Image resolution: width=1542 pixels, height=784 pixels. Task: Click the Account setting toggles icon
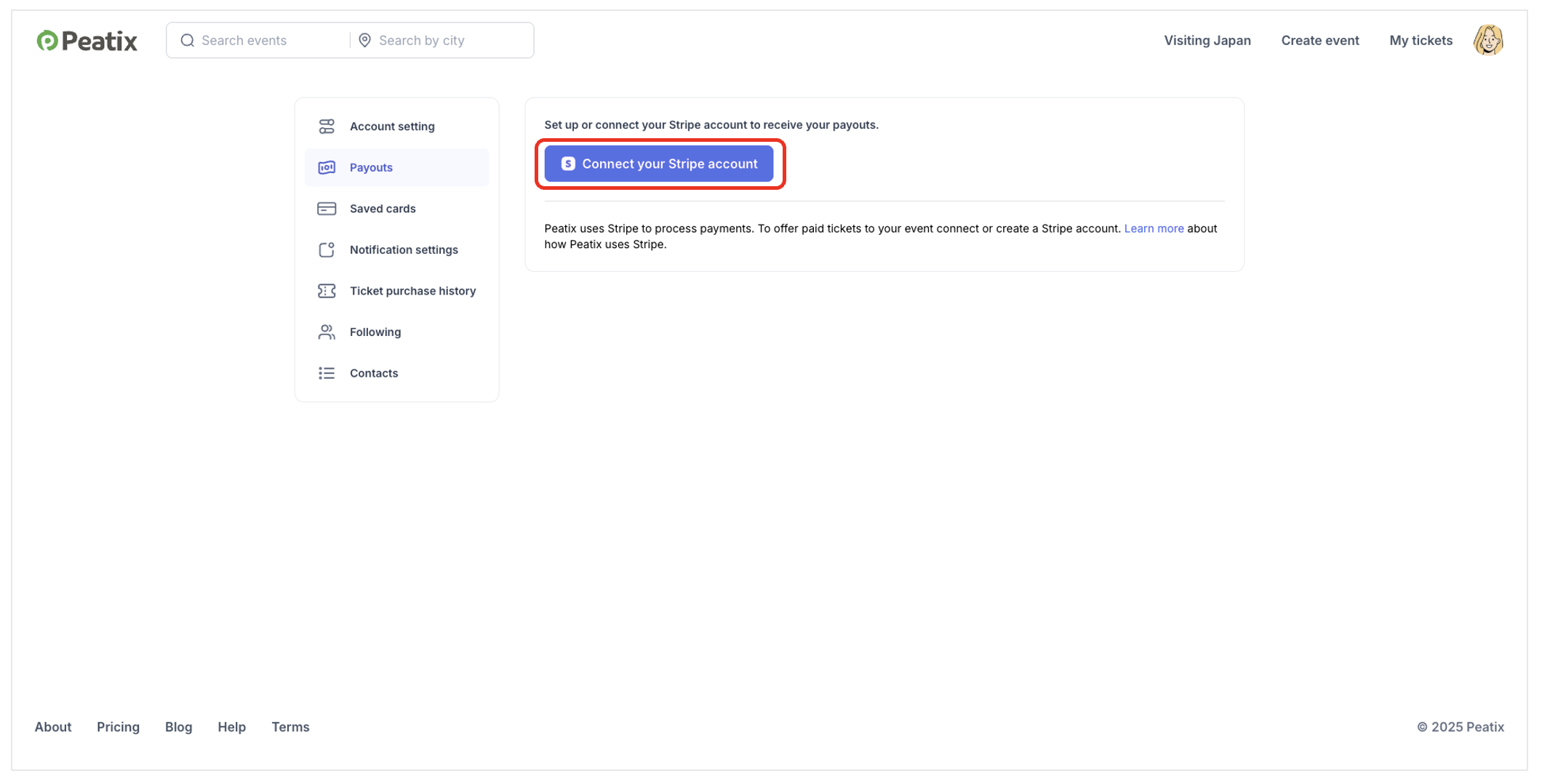pyautogui.click(x=327, y=127)
